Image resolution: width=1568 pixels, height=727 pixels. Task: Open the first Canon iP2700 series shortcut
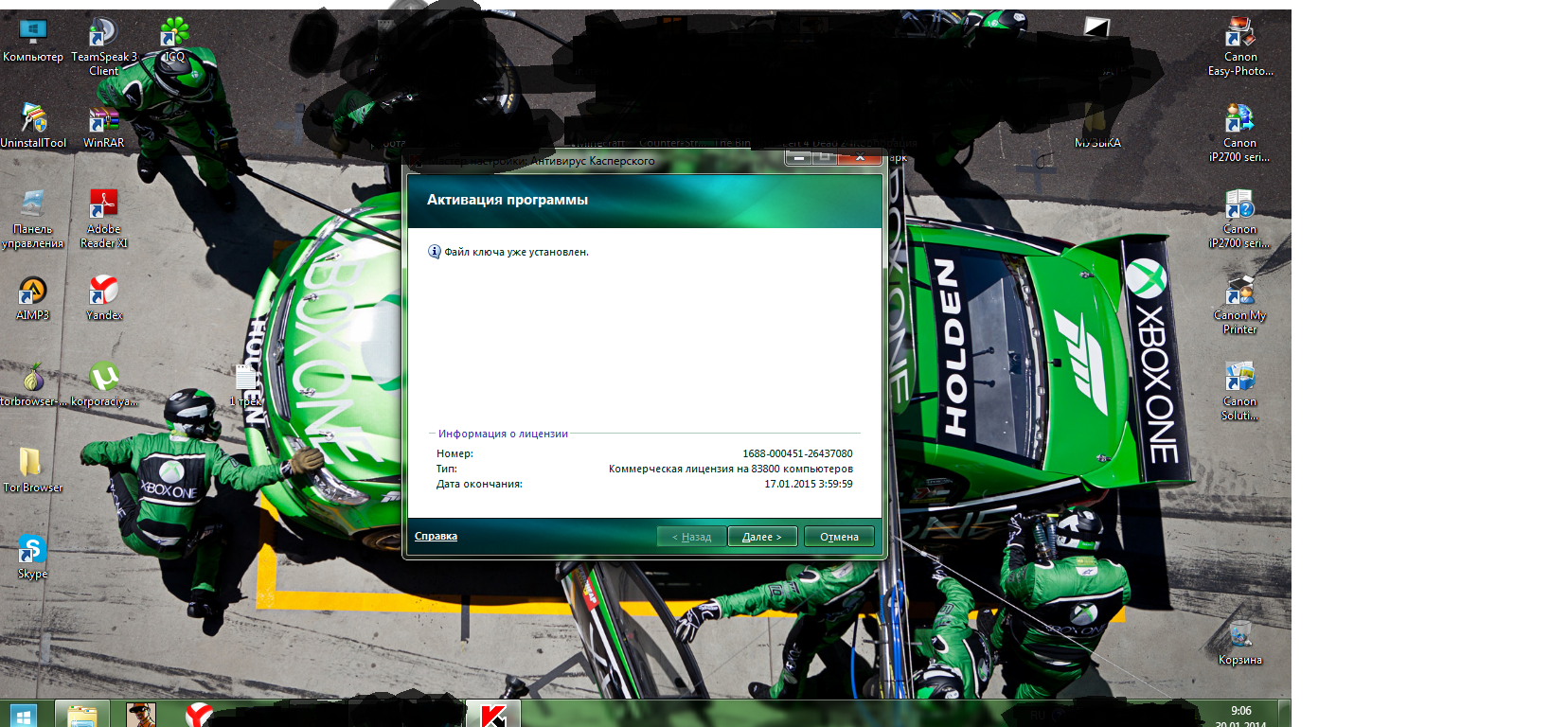pos(1240,133)
